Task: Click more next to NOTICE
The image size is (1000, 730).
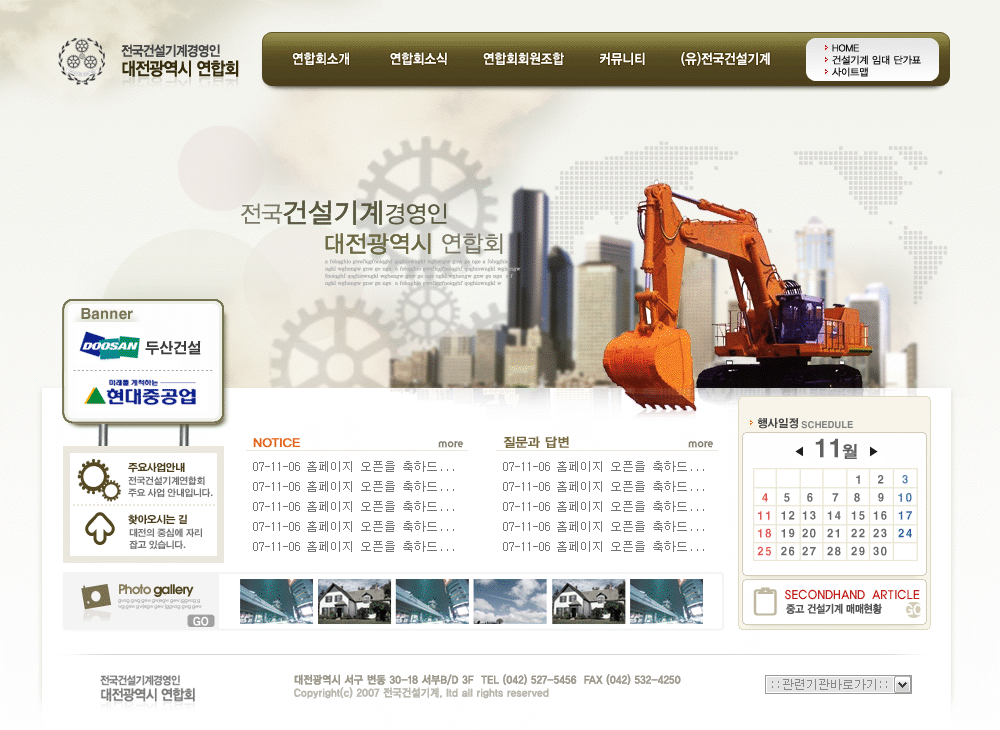Action: tap(451, 444)
